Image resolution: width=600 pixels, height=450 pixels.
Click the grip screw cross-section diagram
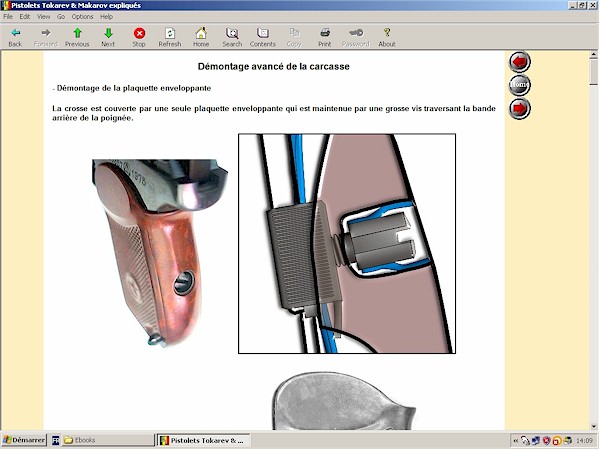click(347, 243)
